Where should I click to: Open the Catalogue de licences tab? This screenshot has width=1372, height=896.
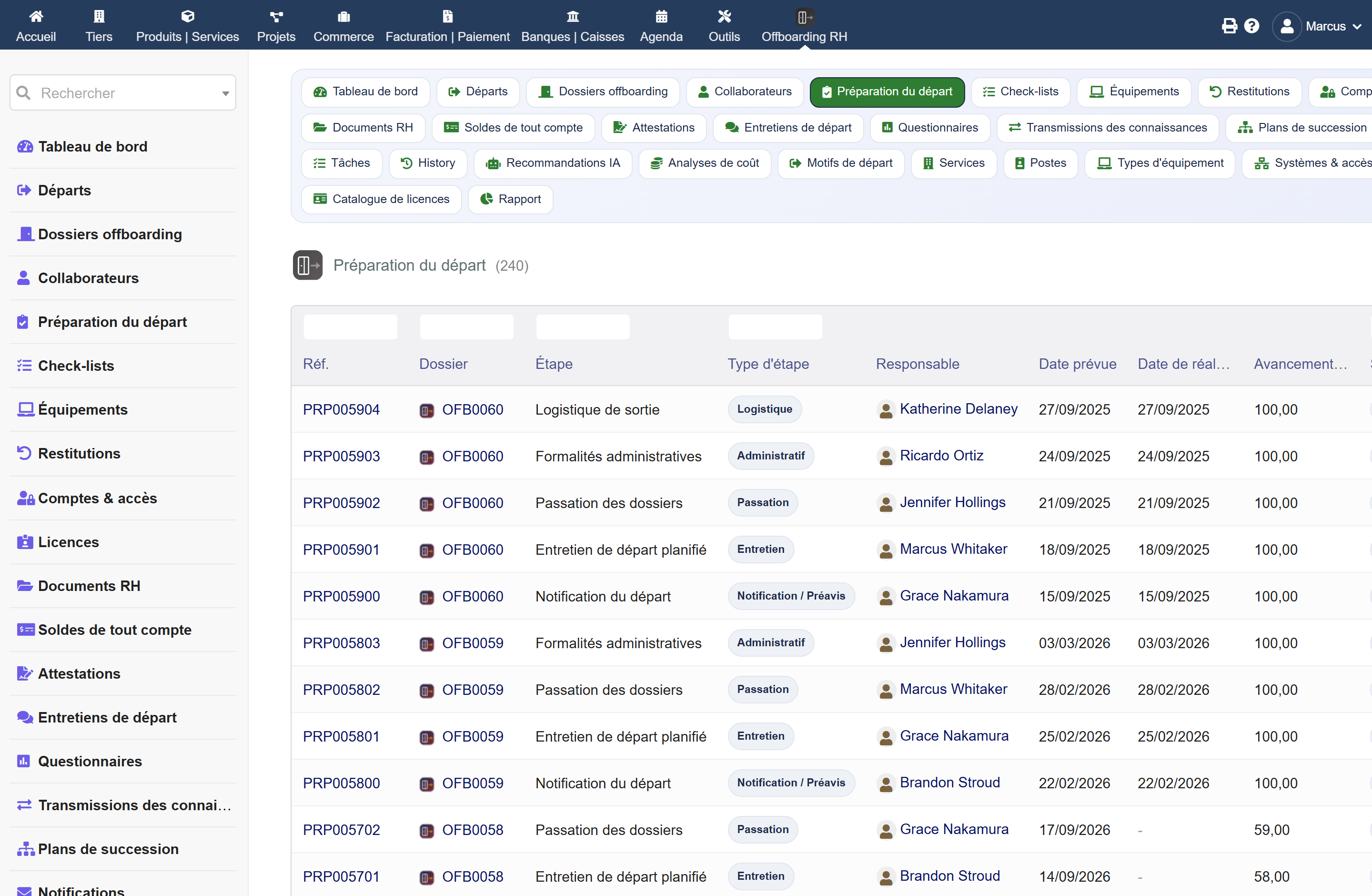[x=381, y=200]
